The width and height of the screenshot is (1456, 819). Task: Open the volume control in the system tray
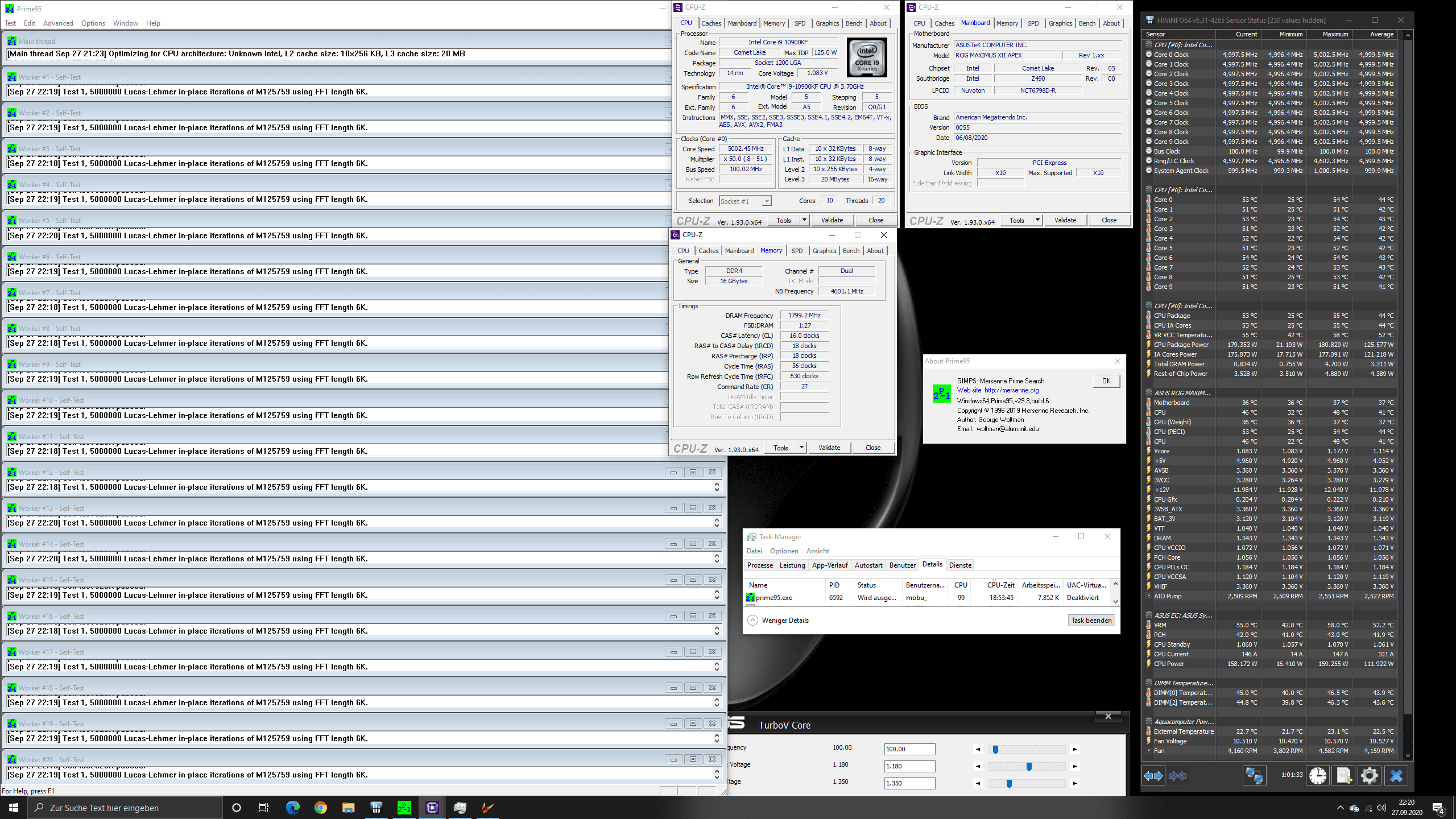tap(1381, 808)
